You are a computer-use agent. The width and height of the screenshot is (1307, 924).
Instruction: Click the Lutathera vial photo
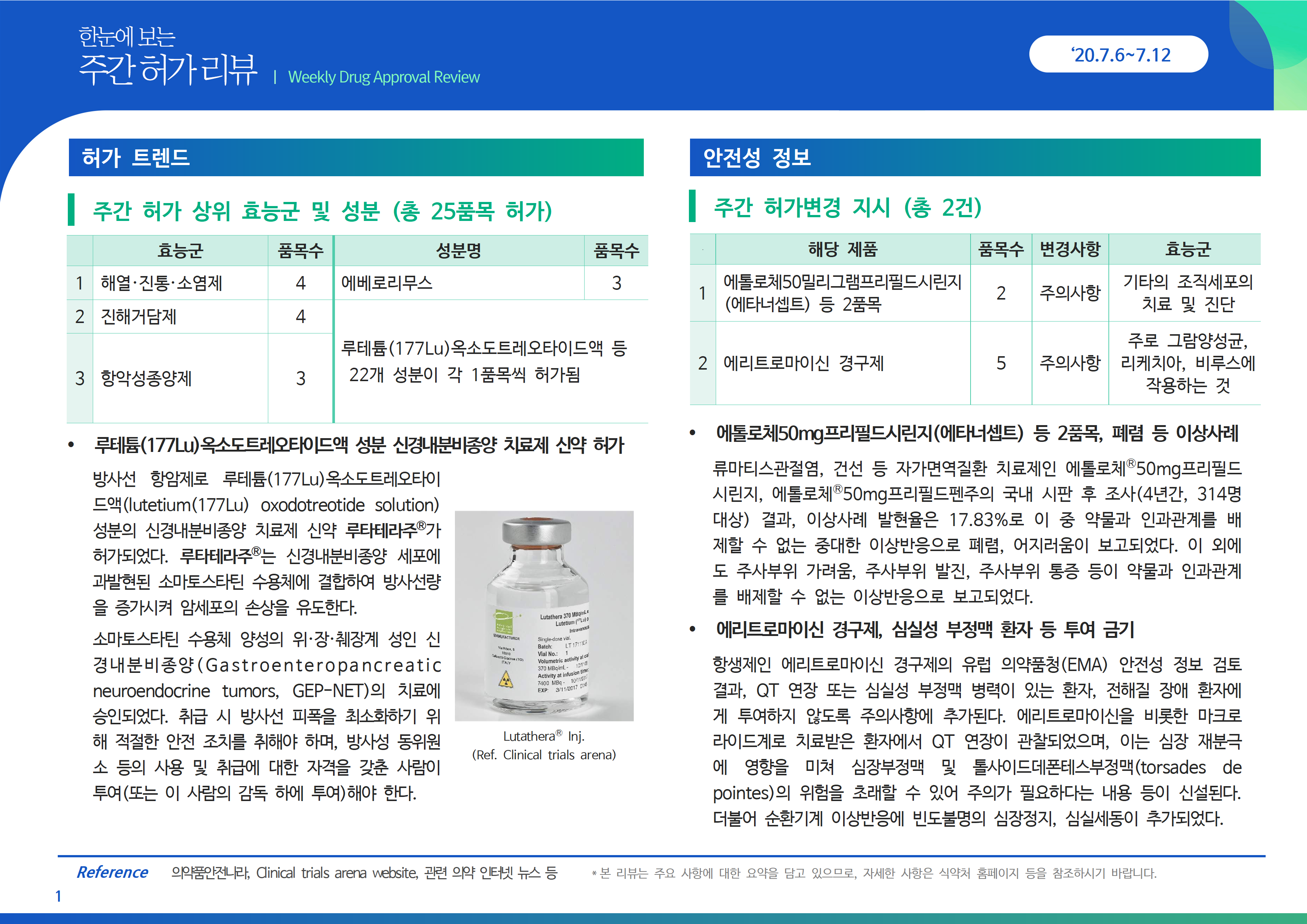point(544,616)
